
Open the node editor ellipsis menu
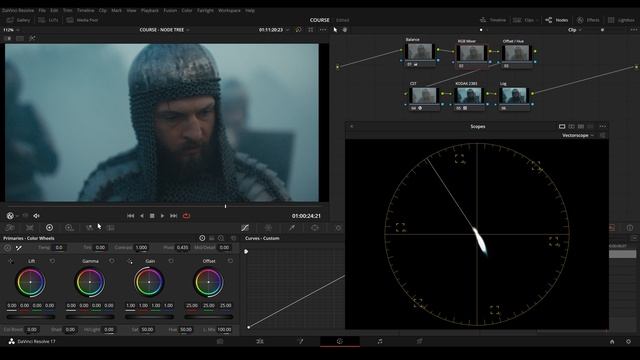coord(634,30)
